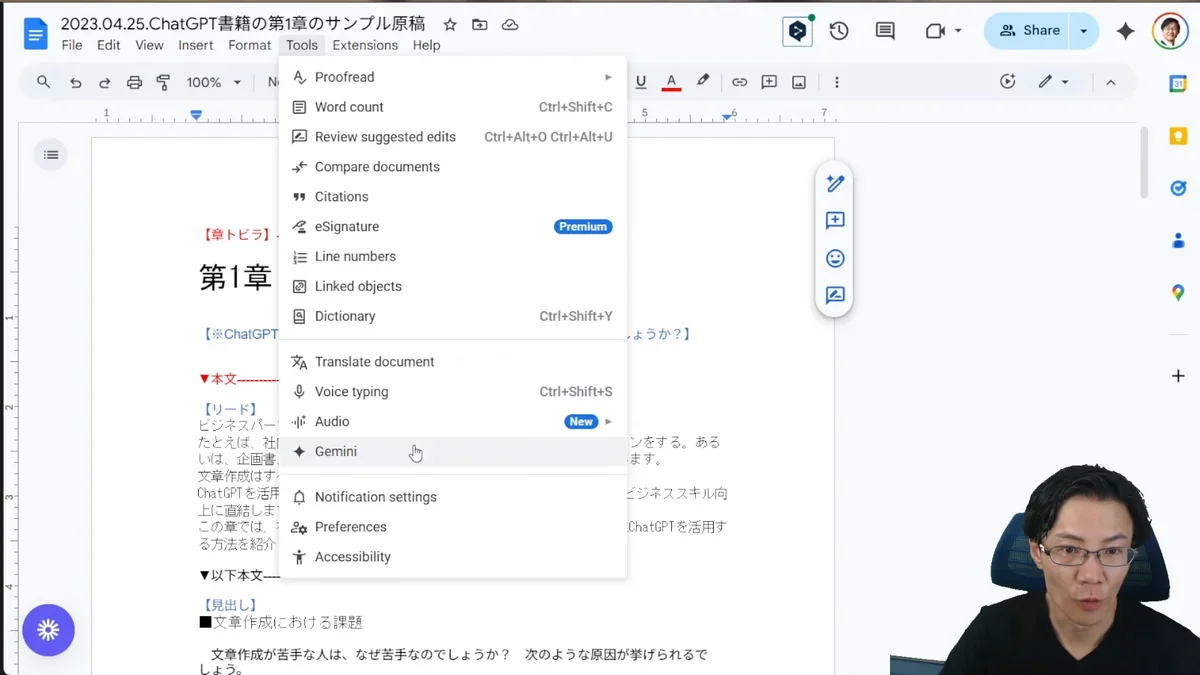Star this document
Screen dimensions: 1200x675
(450, 24)
